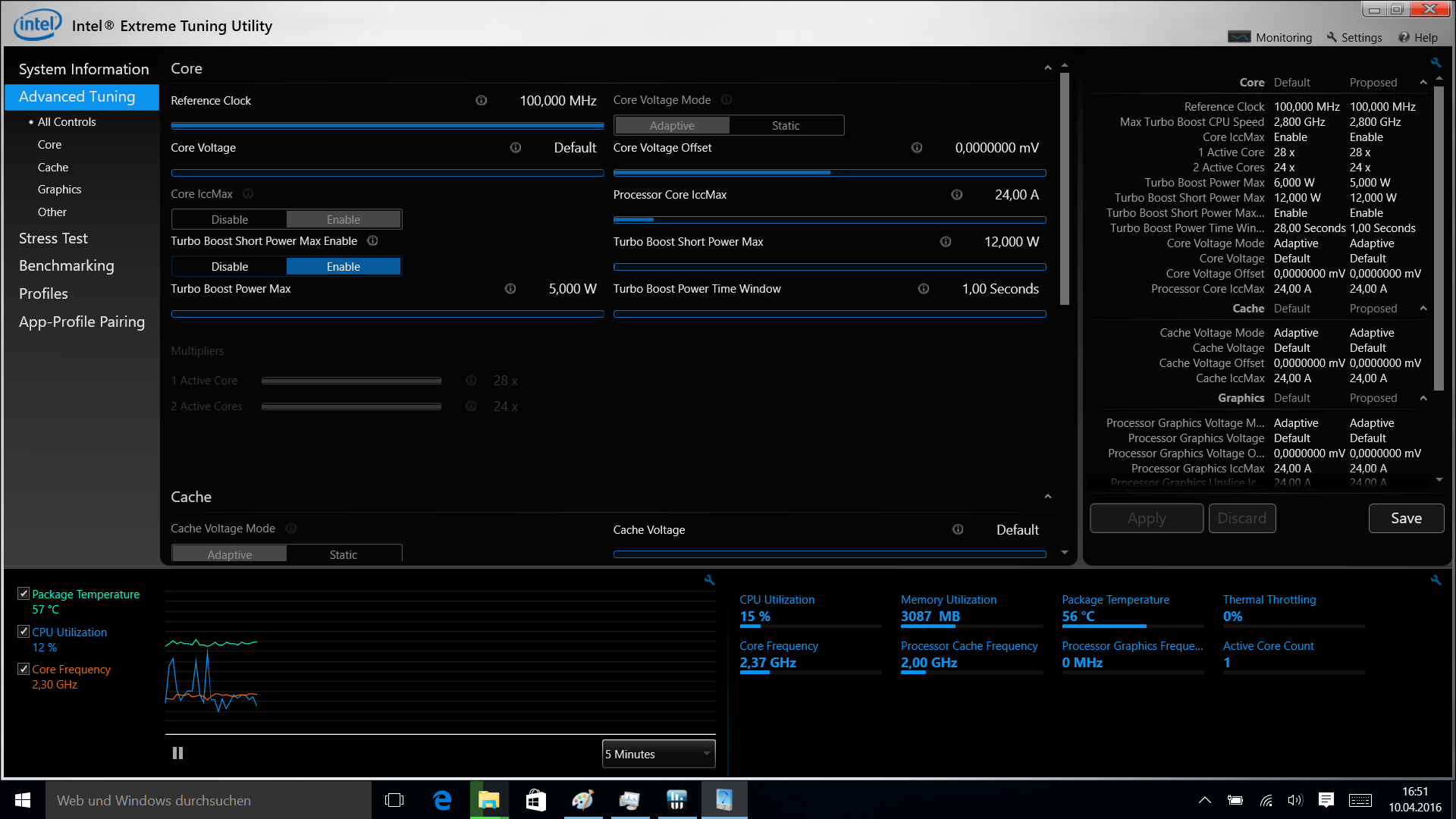Collapse the Core section in the tuning panel
Viewport: 1456px width, 819px height.
tap(1047, 68)
